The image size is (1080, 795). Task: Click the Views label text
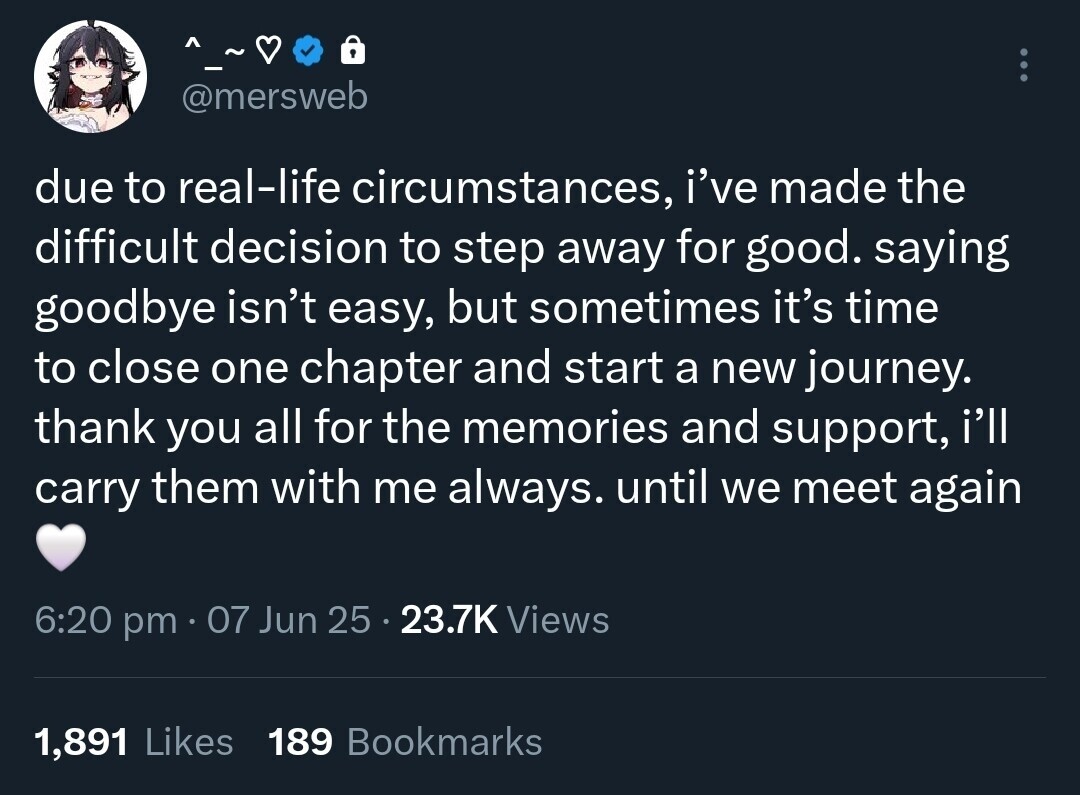pos(558,620)
